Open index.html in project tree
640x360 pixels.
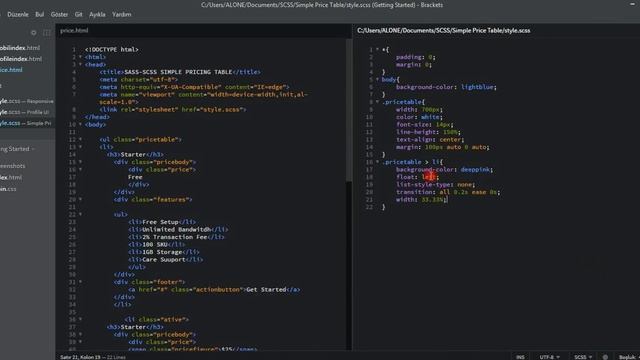(x=11, y=177)
